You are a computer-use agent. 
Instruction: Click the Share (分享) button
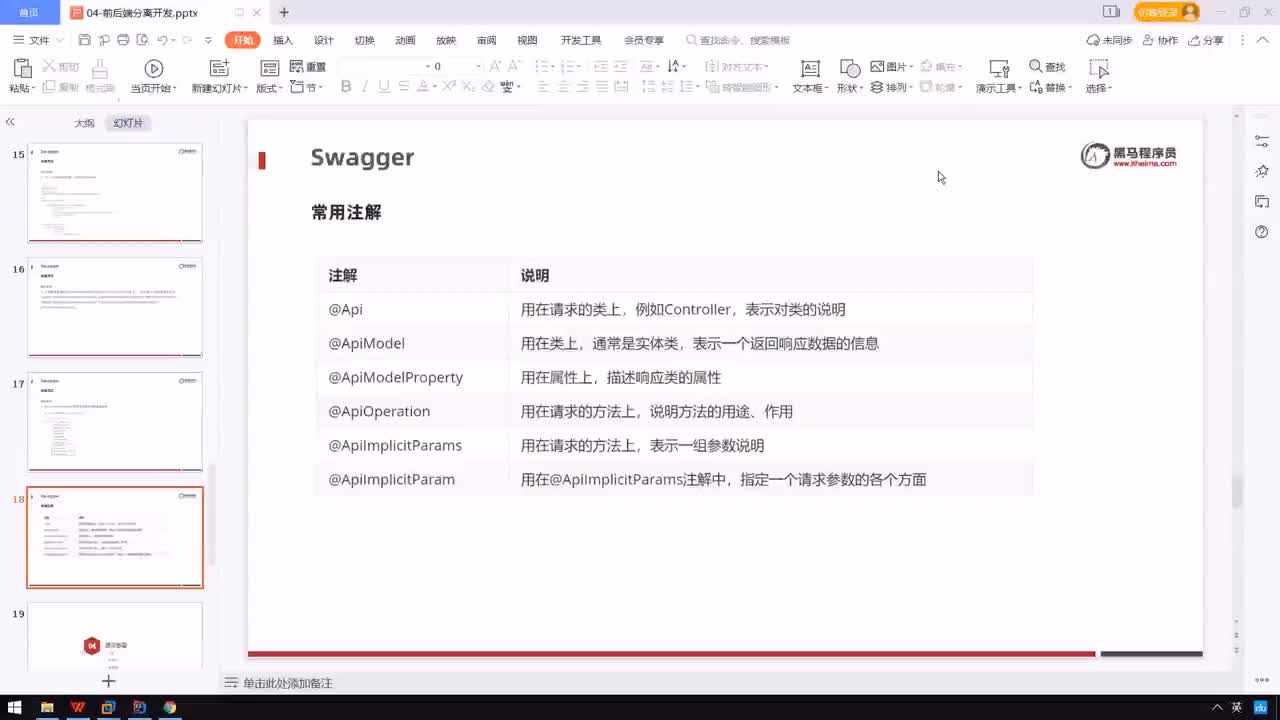[1205, 40]
